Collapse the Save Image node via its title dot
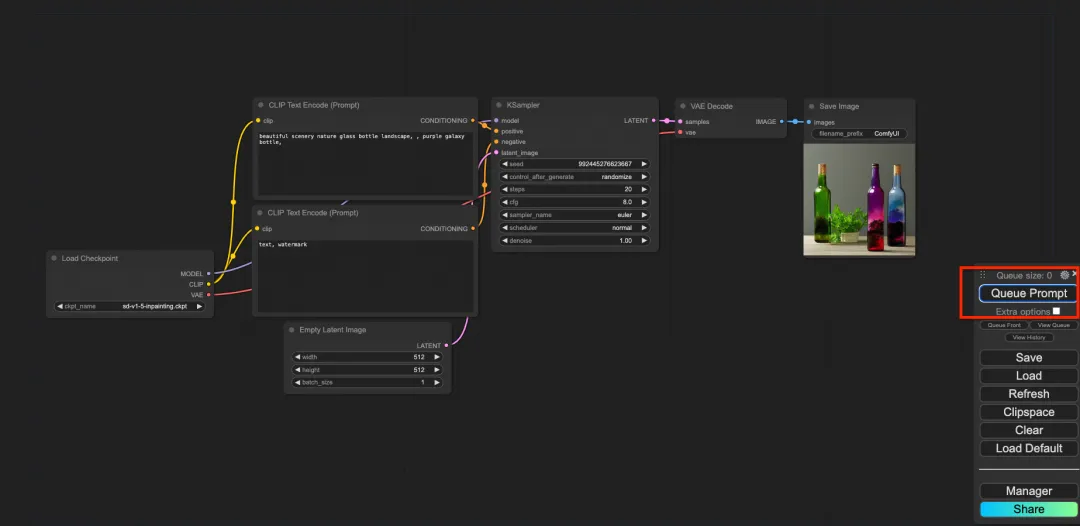 click(811, 106)
